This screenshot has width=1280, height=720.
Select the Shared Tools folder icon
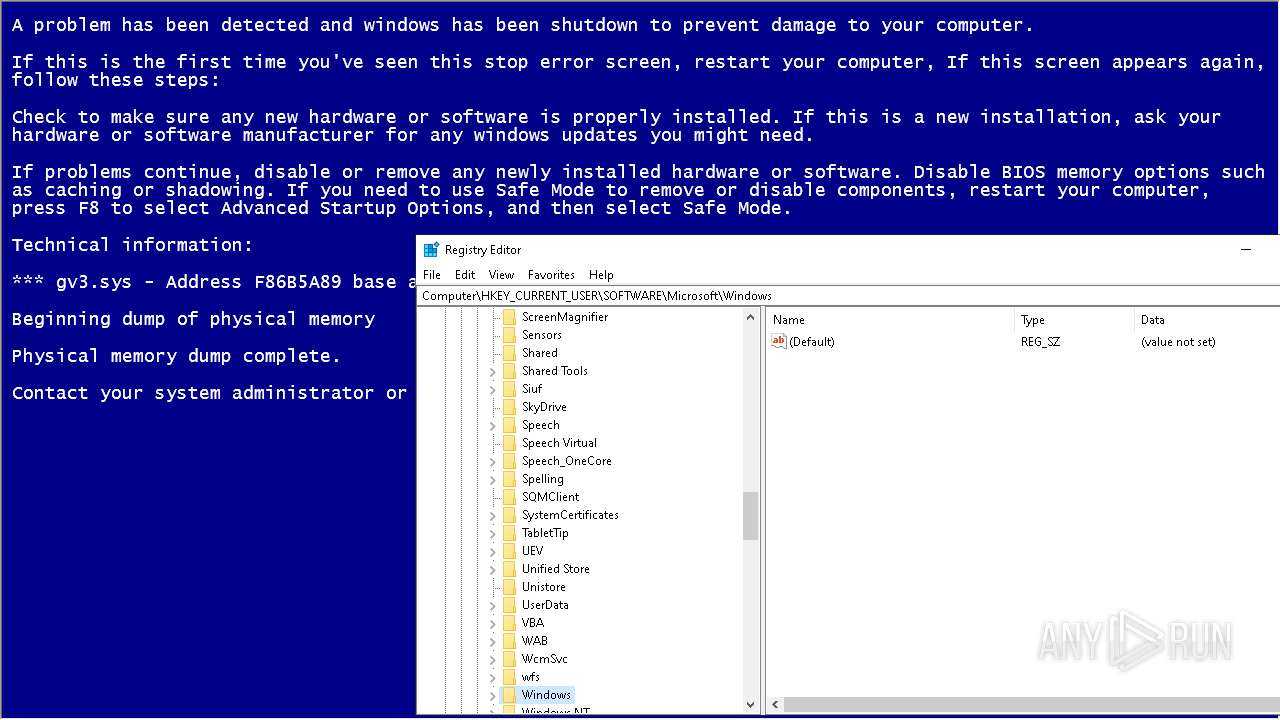pyautogui.click(x=509, y=371)
